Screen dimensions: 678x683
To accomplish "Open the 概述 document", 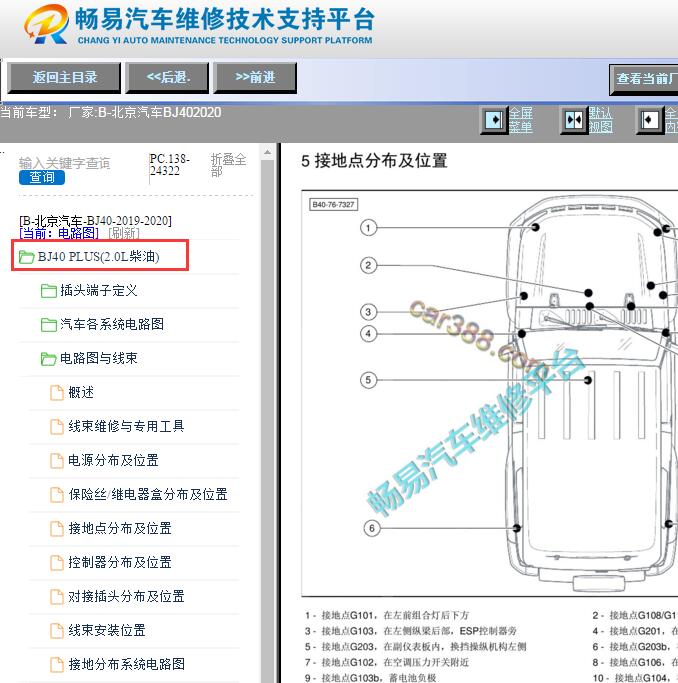I will tap(81, 392).
